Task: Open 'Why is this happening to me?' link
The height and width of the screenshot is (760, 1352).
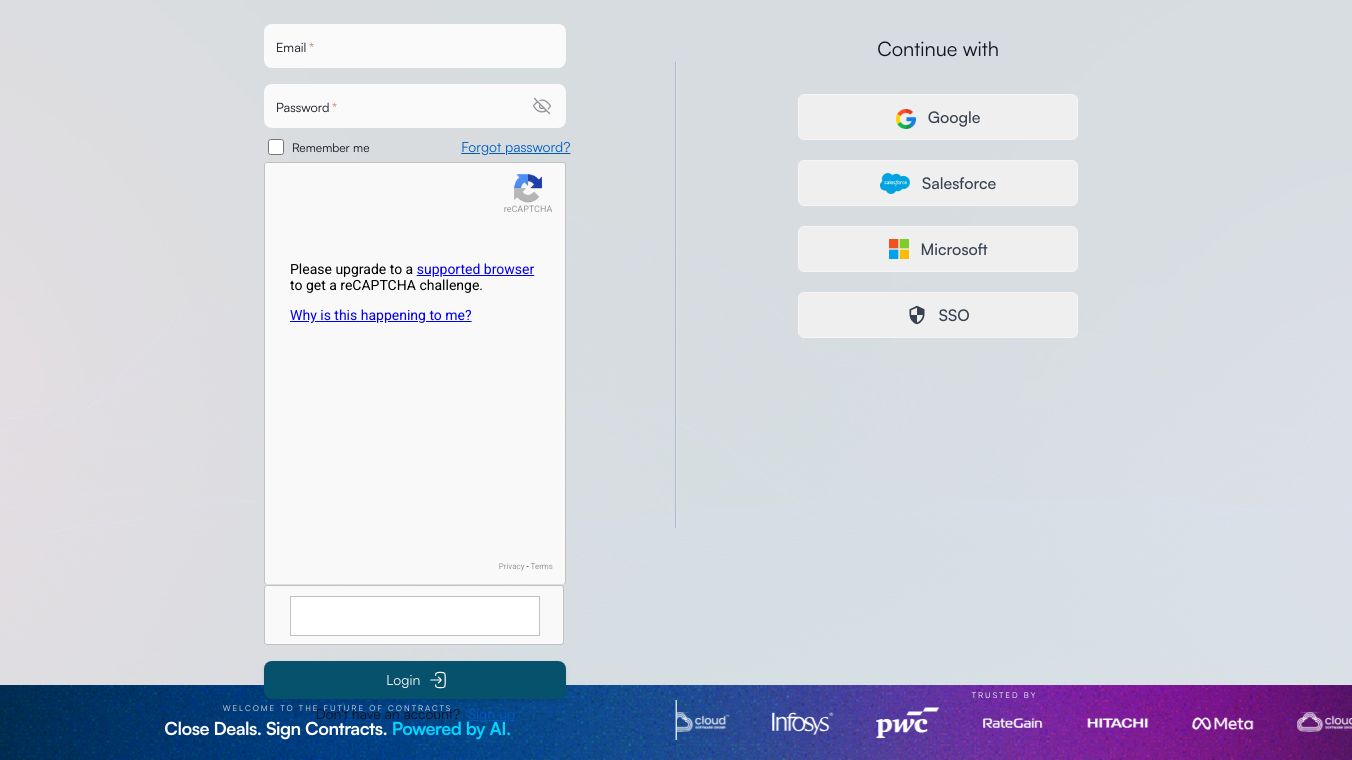Action: pyautogui.click(x=380, y=315)
